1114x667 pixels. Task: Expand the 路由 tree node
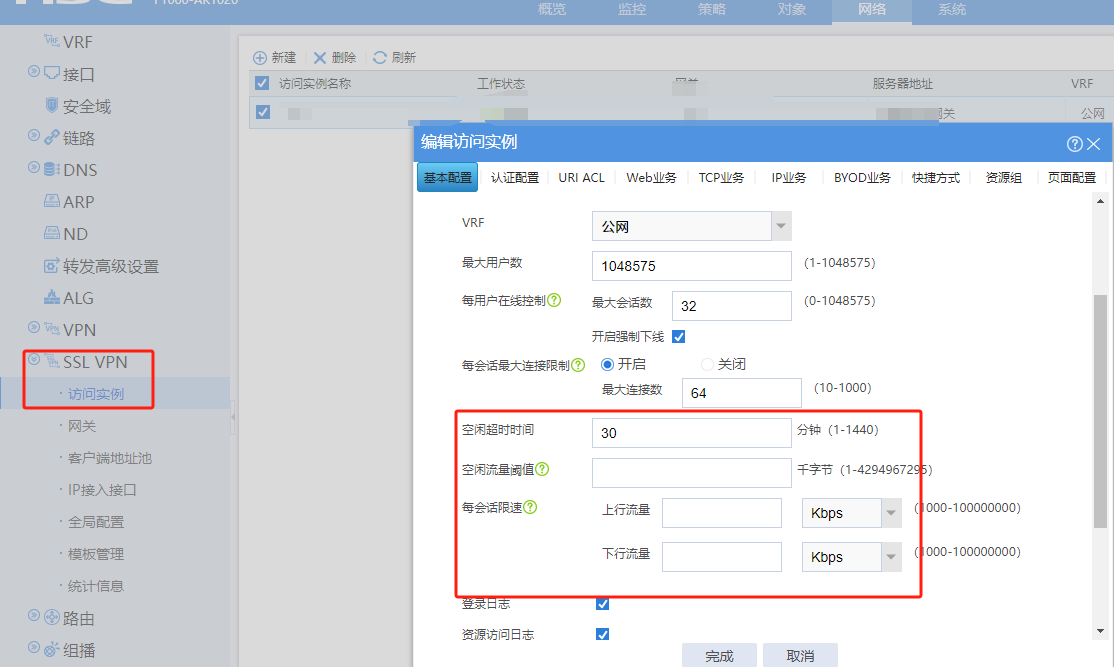click(x=33, y=615)
